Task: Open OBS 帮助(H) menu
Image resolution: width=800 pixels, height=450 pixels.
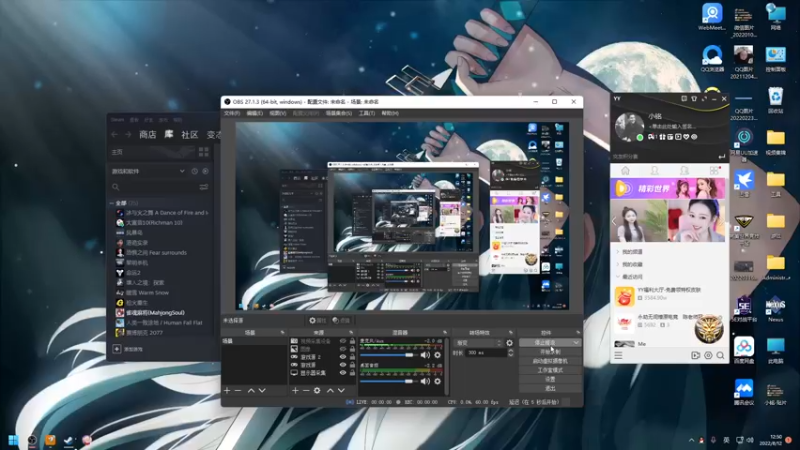Action: coord(390,113)
